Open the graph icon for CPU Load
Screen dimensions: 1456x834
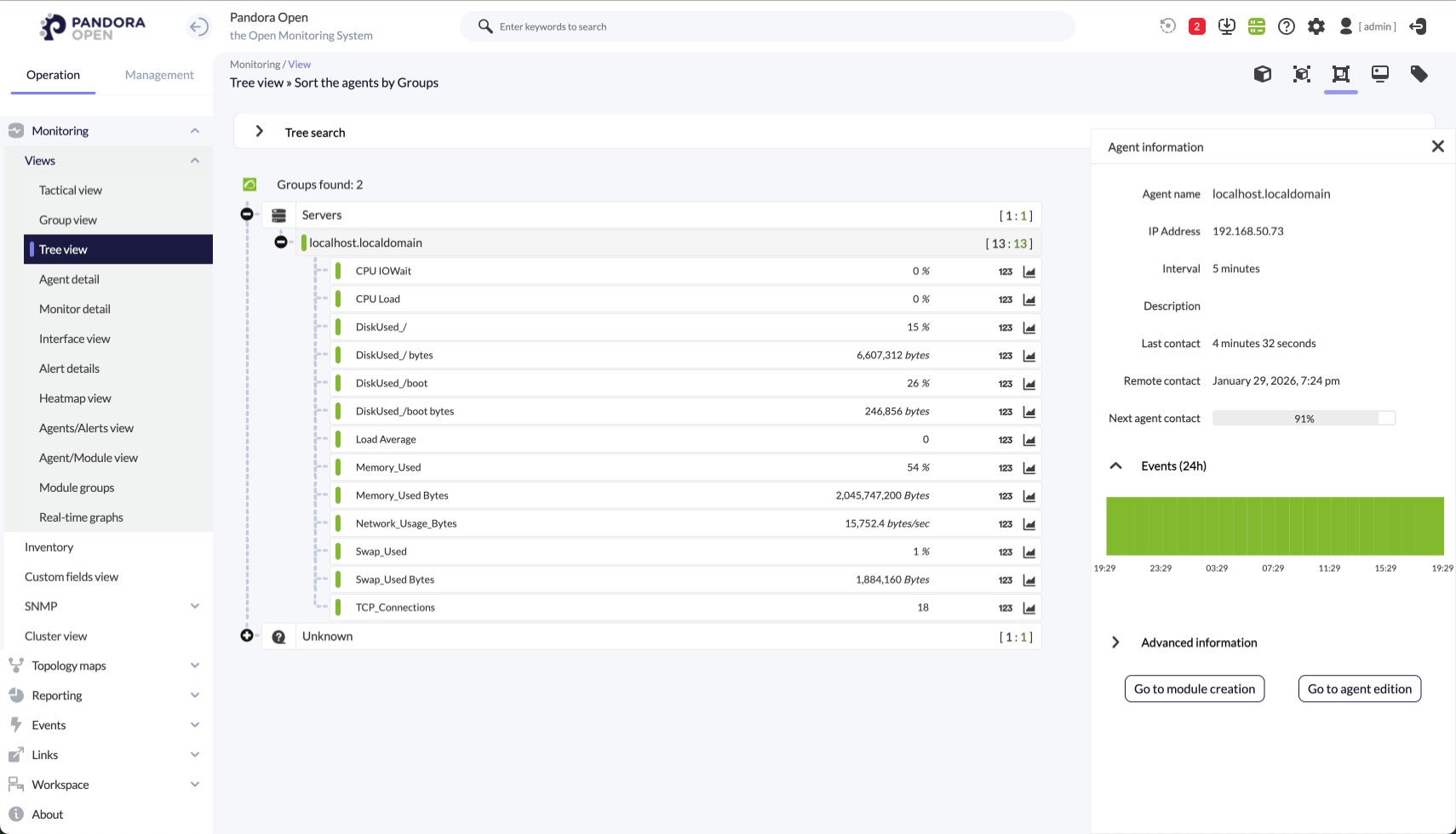[1029, 300]
